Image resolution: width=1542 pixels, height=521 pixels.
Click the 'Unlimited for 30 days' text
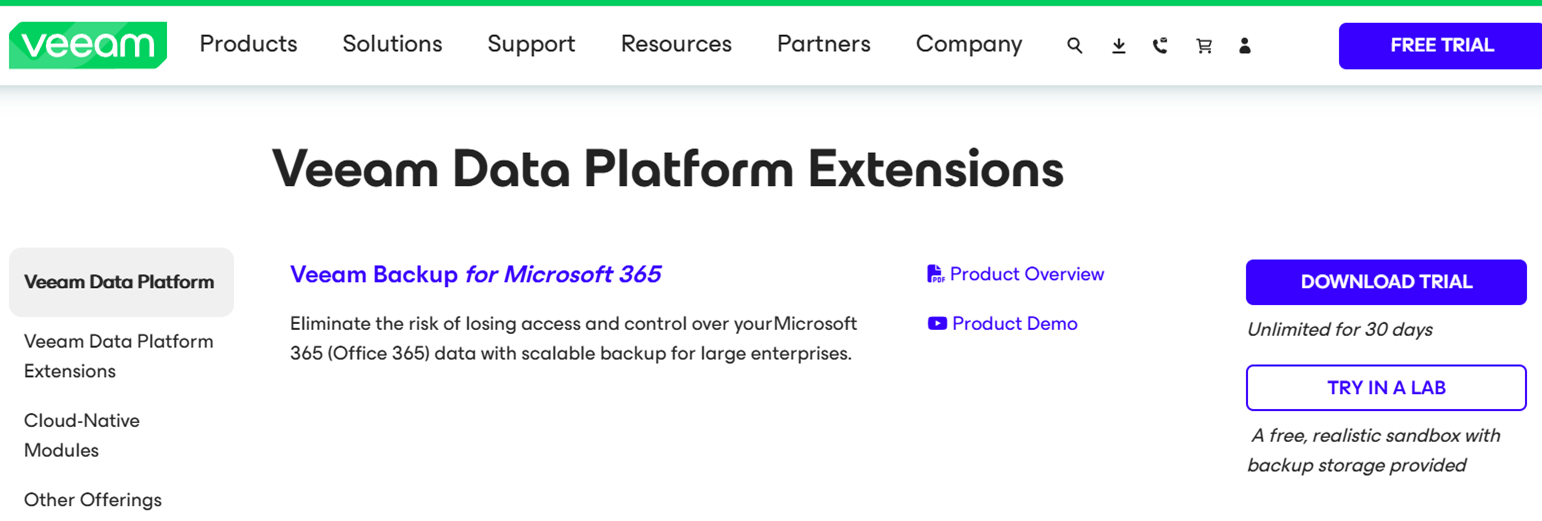[1340, 329]
